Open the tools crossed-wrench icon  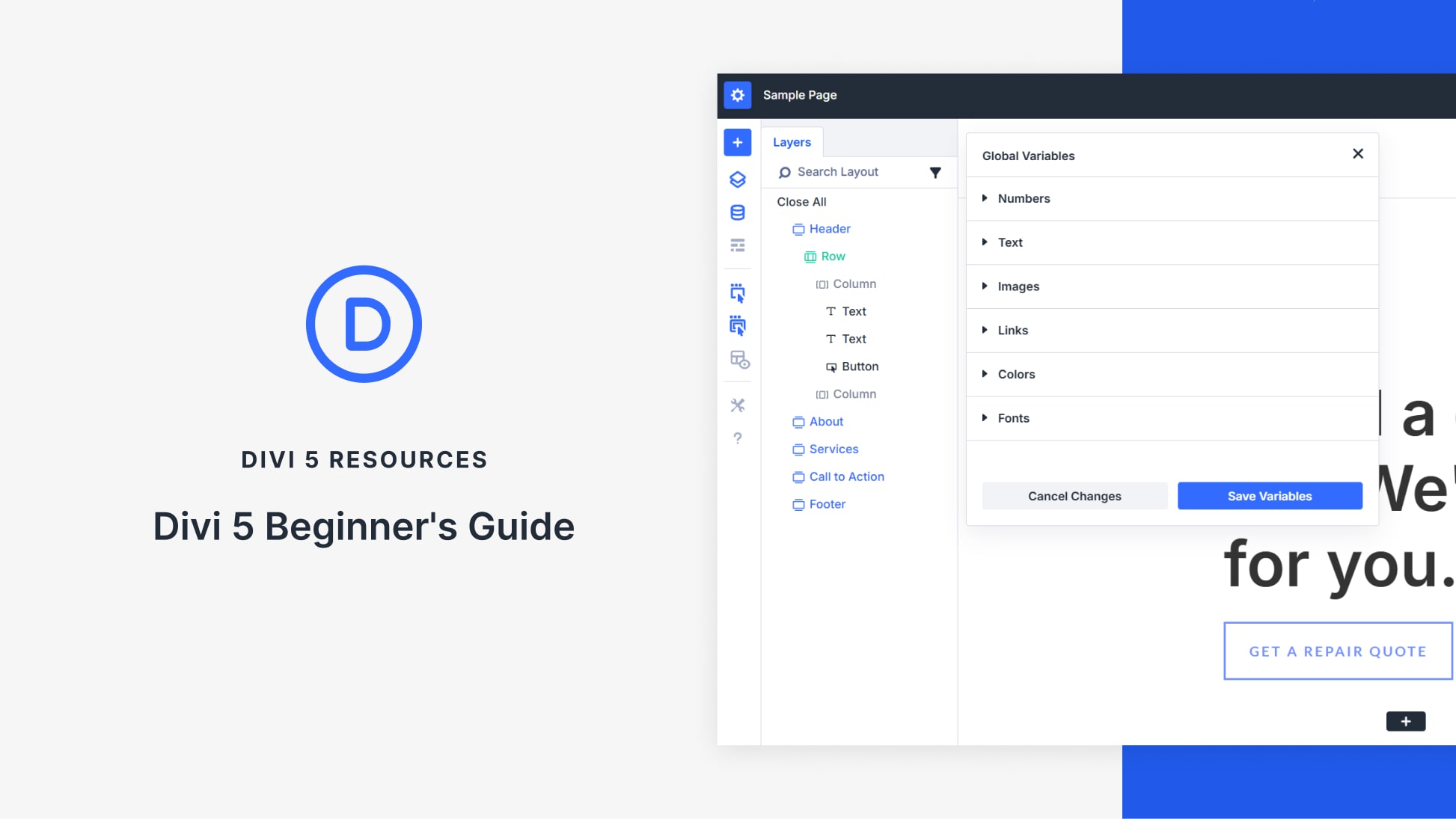(737, 405)
